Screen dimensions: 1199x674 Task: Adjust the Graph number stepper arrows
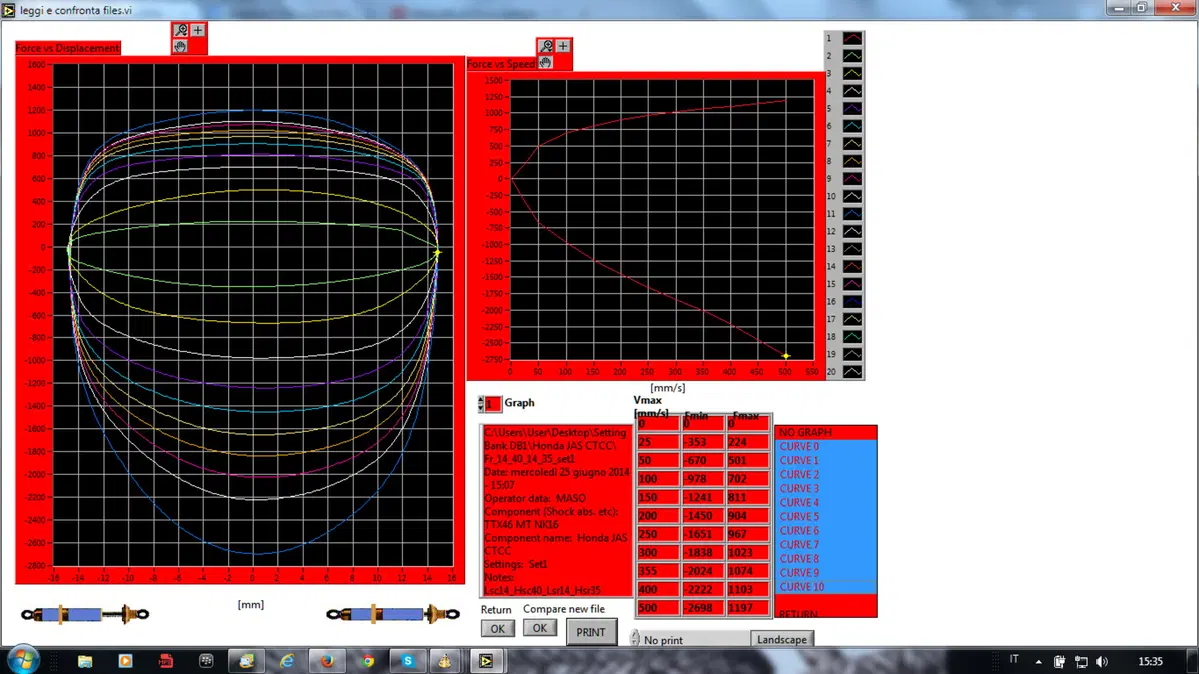click(x=481, y=403)
